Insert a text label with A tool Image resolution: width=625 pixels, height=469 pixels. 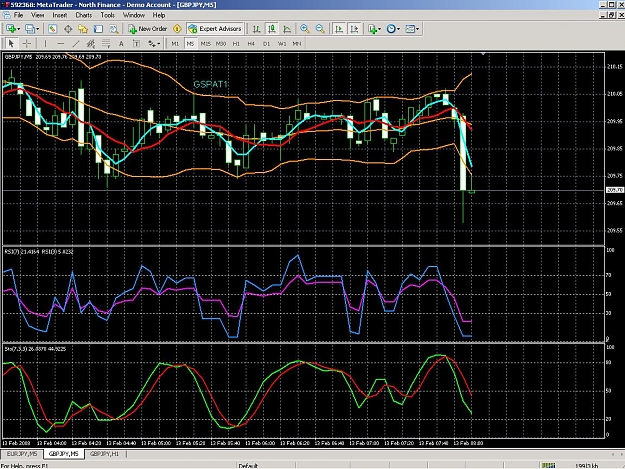[x=121, y=43]
